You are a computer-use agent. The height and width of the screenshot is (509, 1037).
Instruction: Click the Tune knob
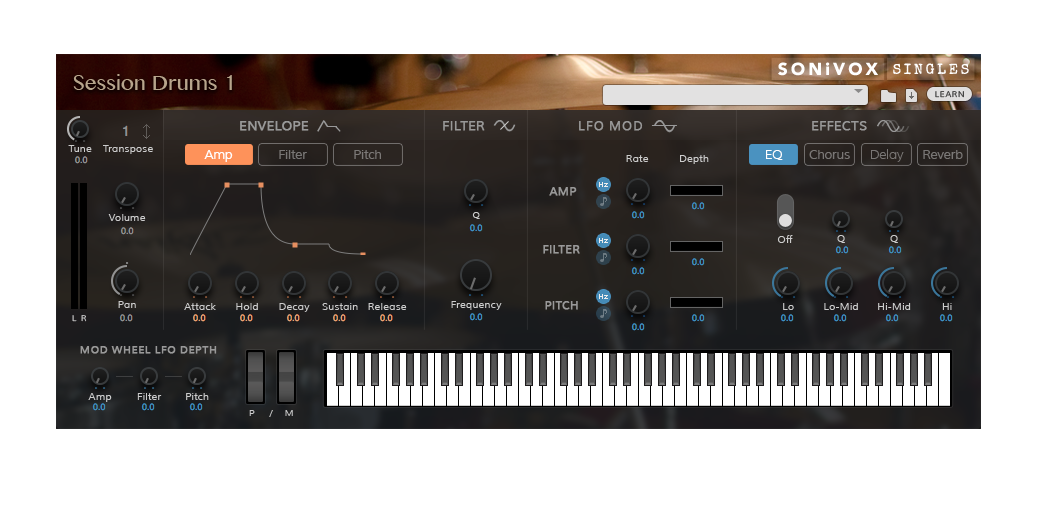coord(79,129)
